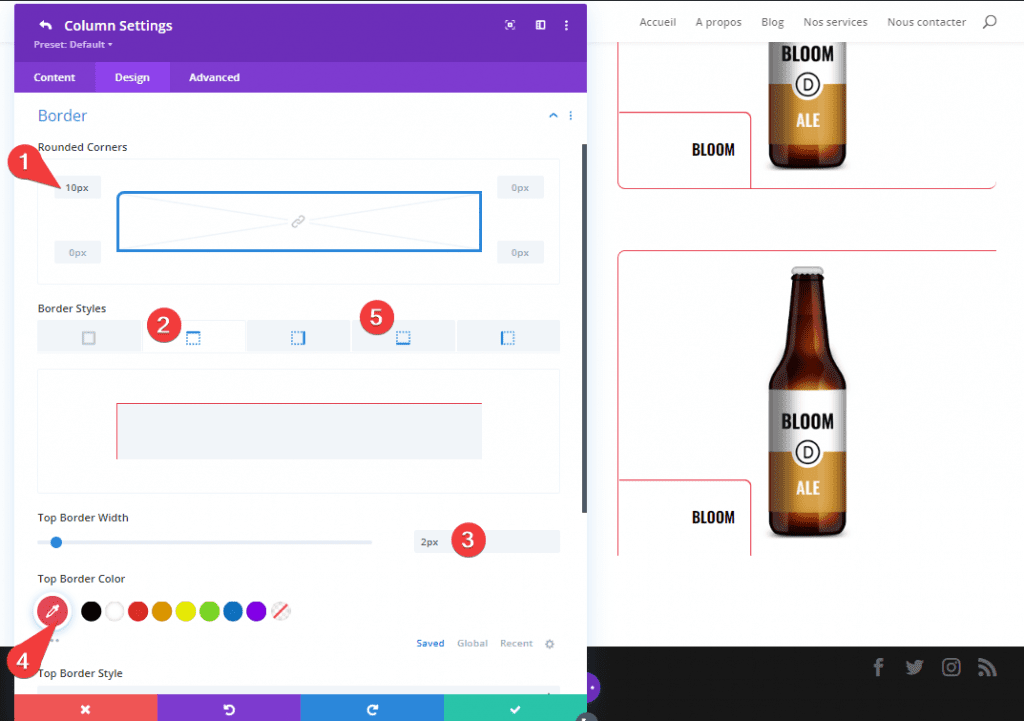Open the Nos services menu item
The width and height of the screenshot is (1024, 721).
[835, 22]
